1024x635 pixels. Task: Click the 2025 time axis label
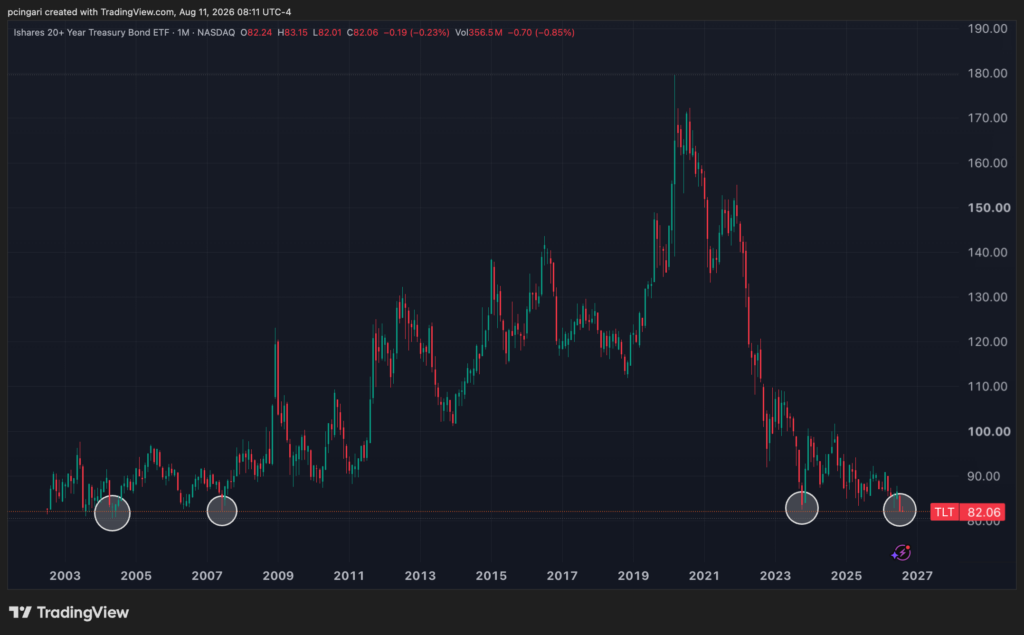click(846, 576)
